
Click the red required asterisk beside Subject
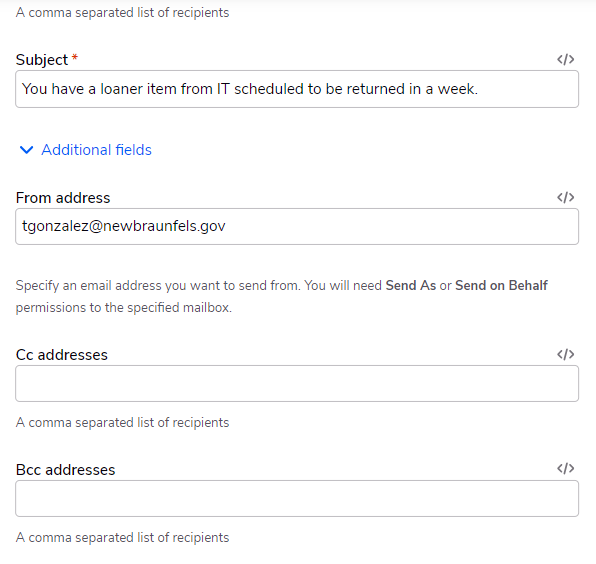click(75, 57)
